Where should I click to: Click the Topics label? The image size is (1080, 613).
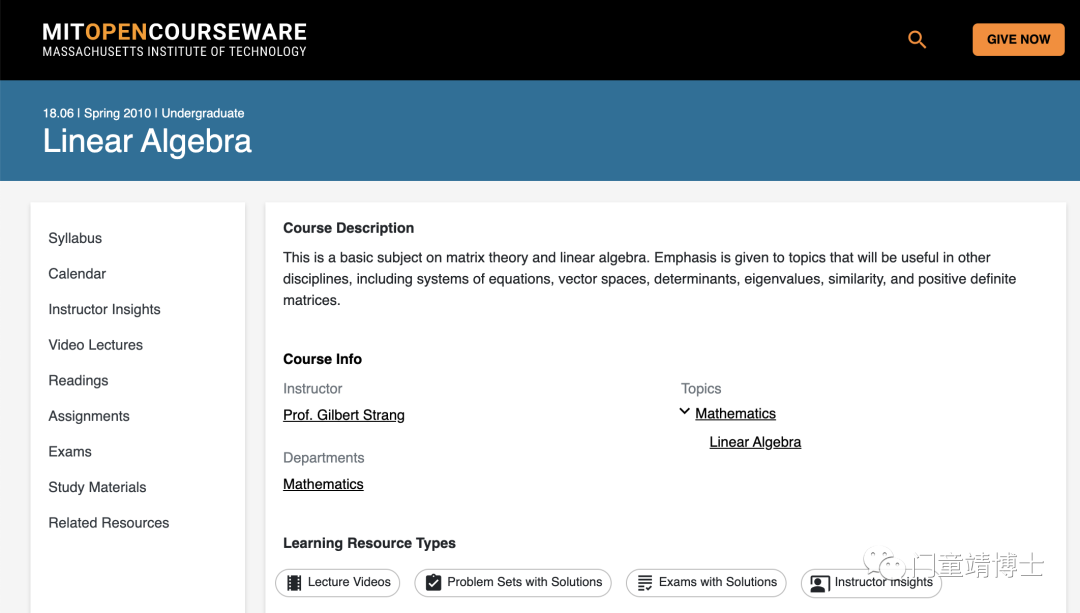[701, 388]
